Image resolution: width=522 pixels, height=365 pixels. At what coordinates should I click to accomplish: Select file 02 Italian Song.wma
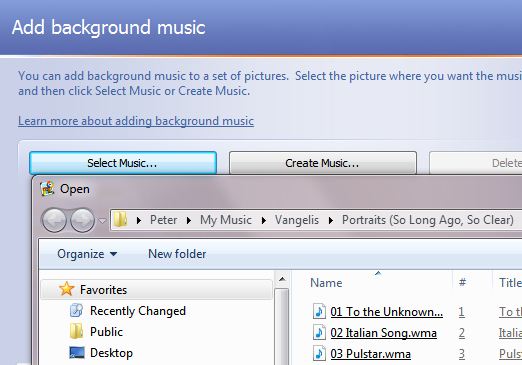[383, 333]
